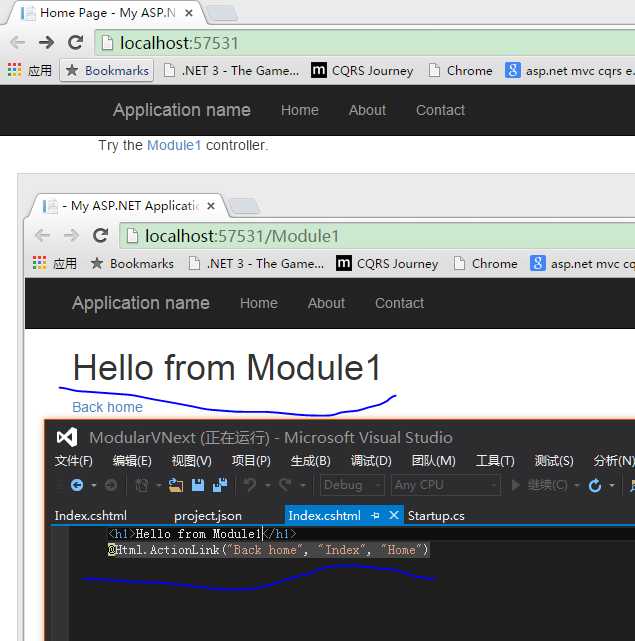The width and height of the screenshot is (635, 641).
Task: Open the Any CPU platform dropdown
Action: click(x=446, y=485)
